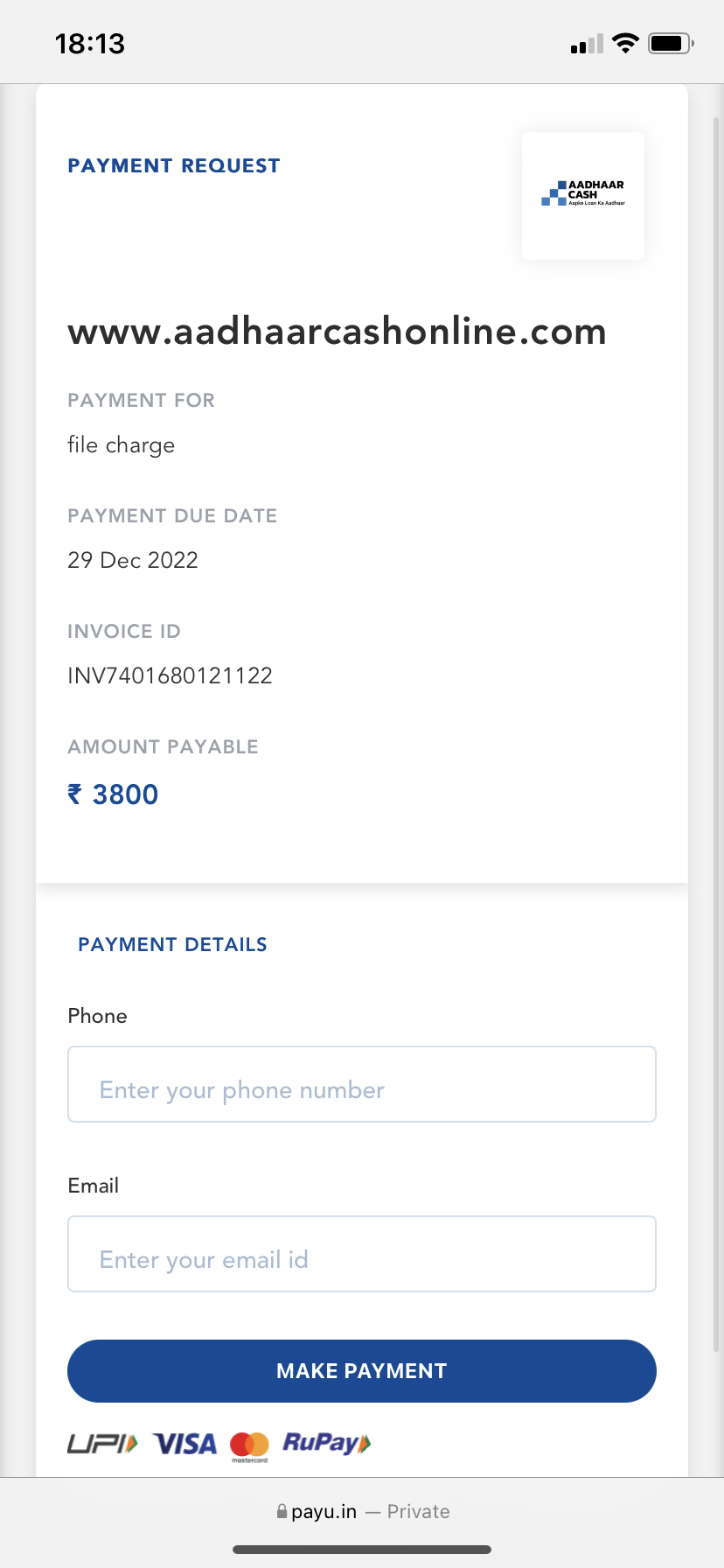Tap the cellular signal bars icon
The width and height of the screenshot is (724, 1568).
click(x=587, y=44)
